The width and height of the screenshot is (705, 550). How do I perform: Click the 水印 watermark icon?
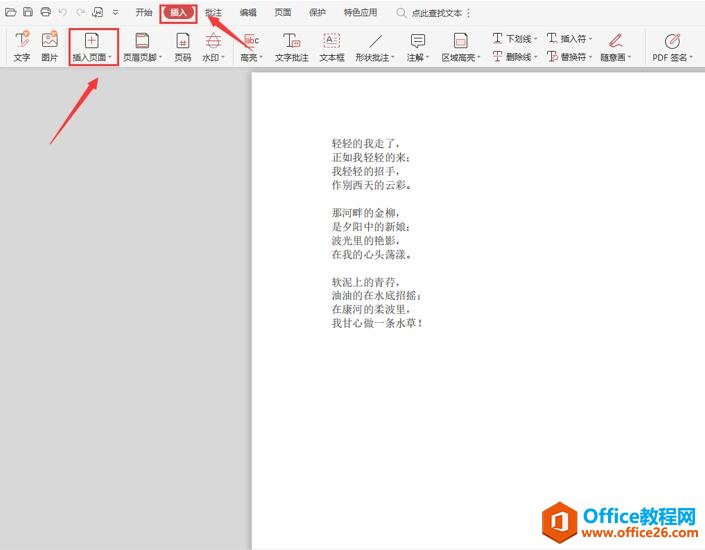(x=213, y=40)
